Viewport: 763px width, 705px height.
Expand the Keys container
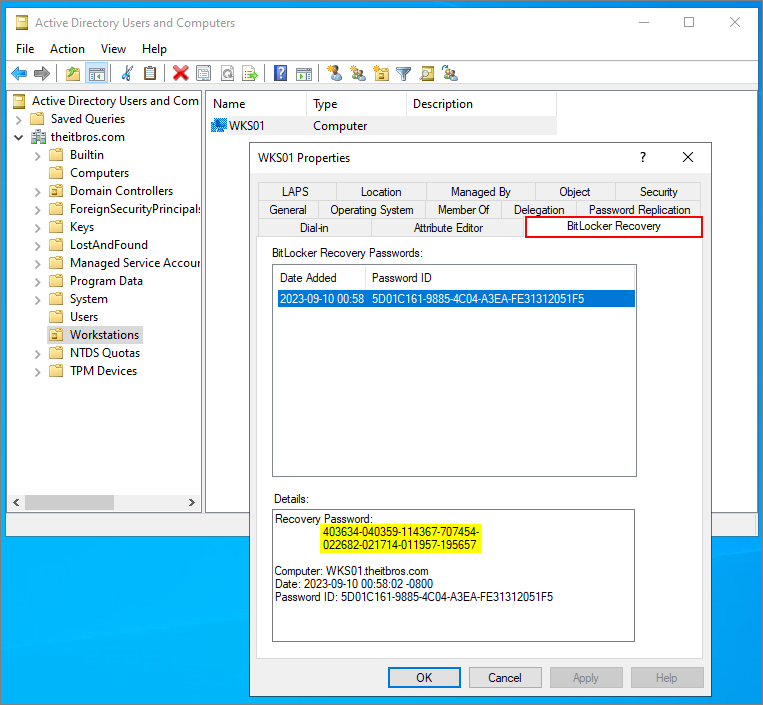tap(37, 228)
